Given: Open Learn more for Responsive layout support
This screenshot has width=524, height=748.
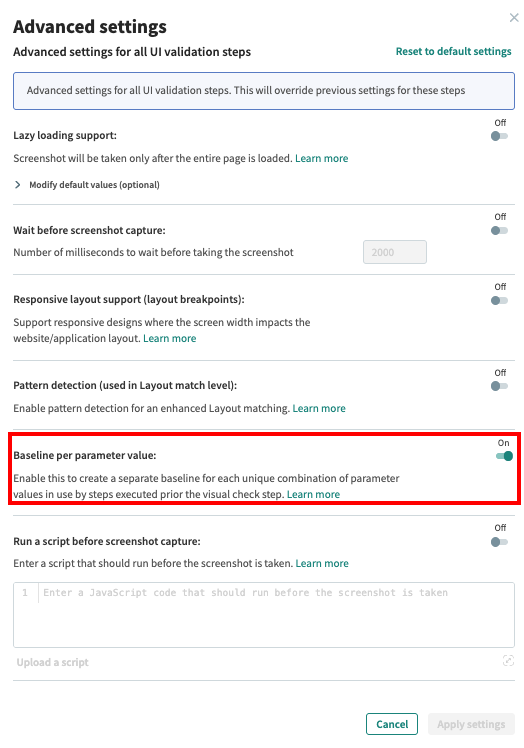Looking at the screenshot, I should tap(169, 338).
